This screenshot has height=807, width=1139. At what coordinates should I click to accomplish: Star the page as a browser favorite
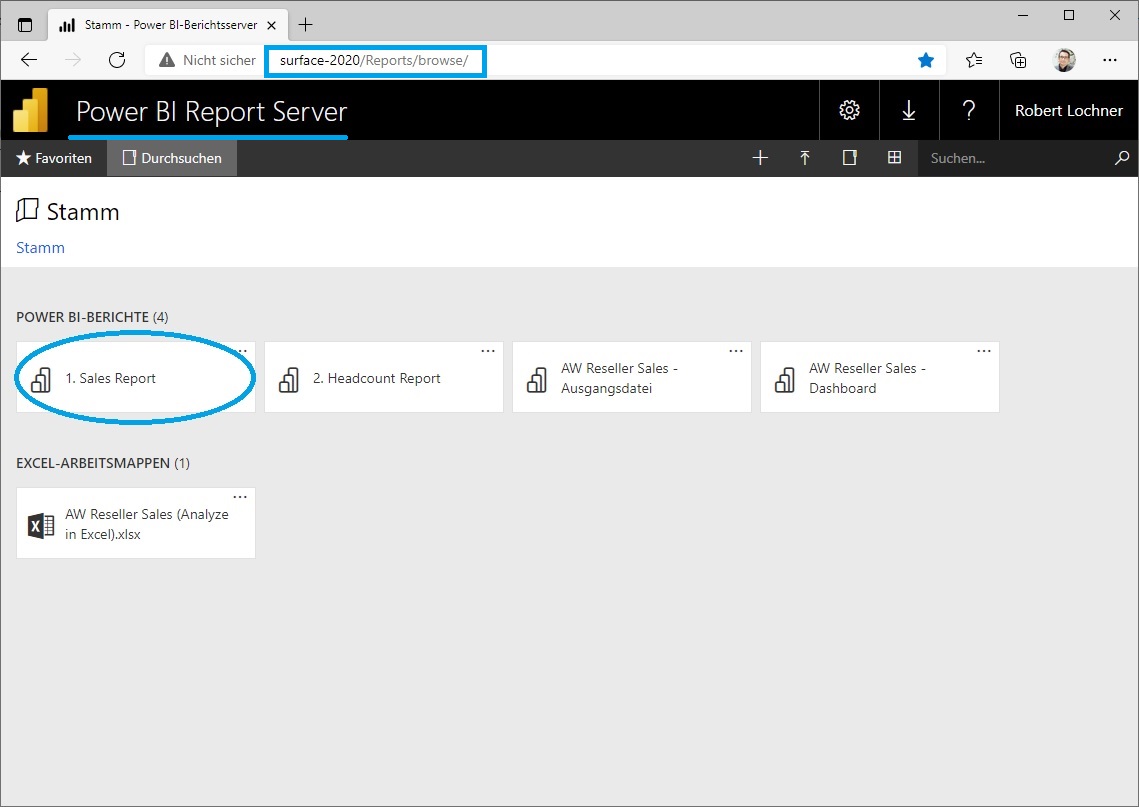coord(925,60)
